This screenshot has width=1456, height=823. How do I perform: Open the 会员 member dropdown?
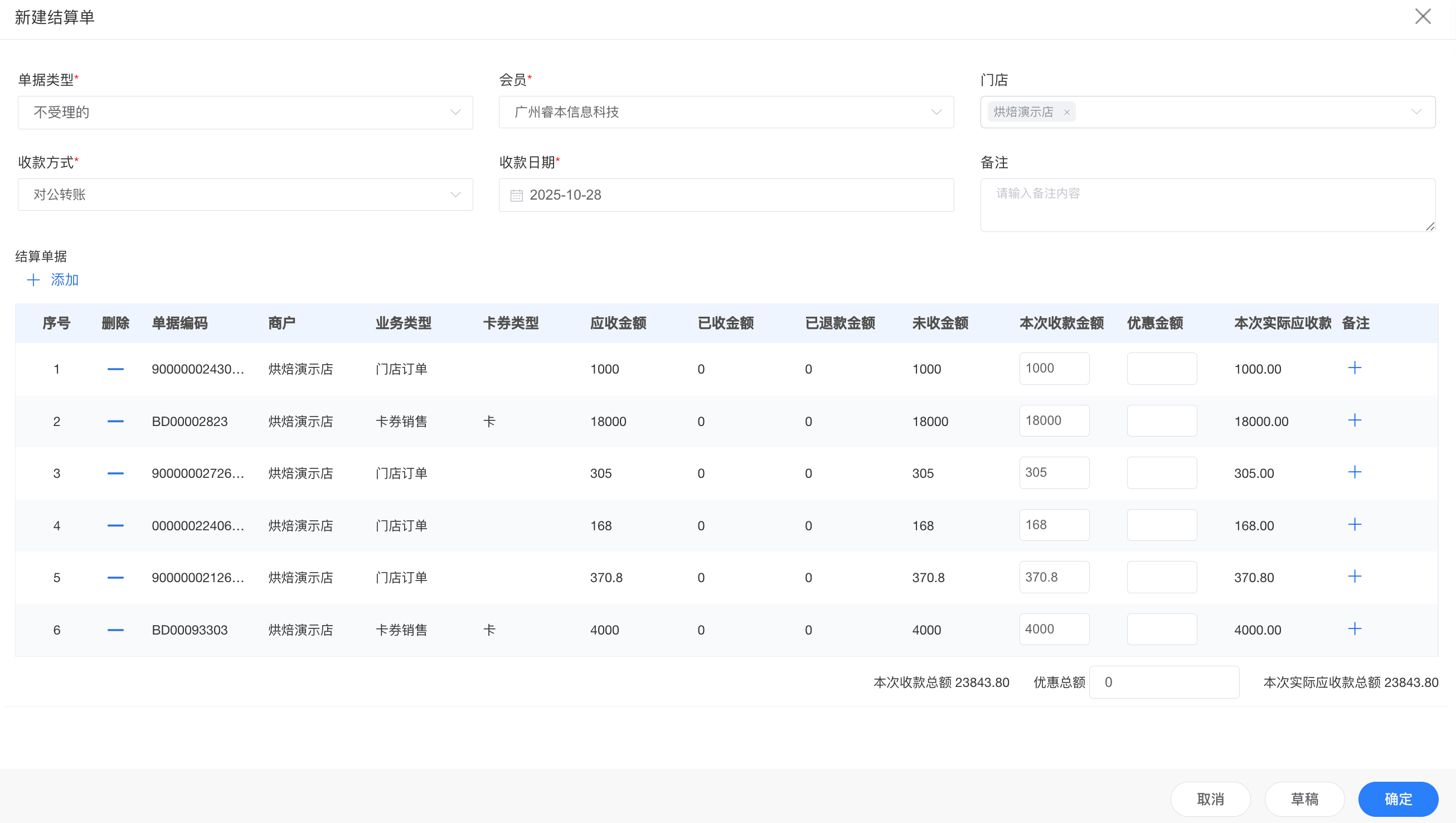936,113
